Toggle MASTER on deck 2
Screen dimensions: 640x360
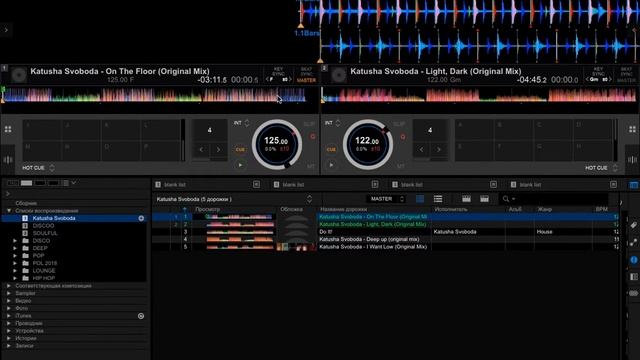coord(627,80)
